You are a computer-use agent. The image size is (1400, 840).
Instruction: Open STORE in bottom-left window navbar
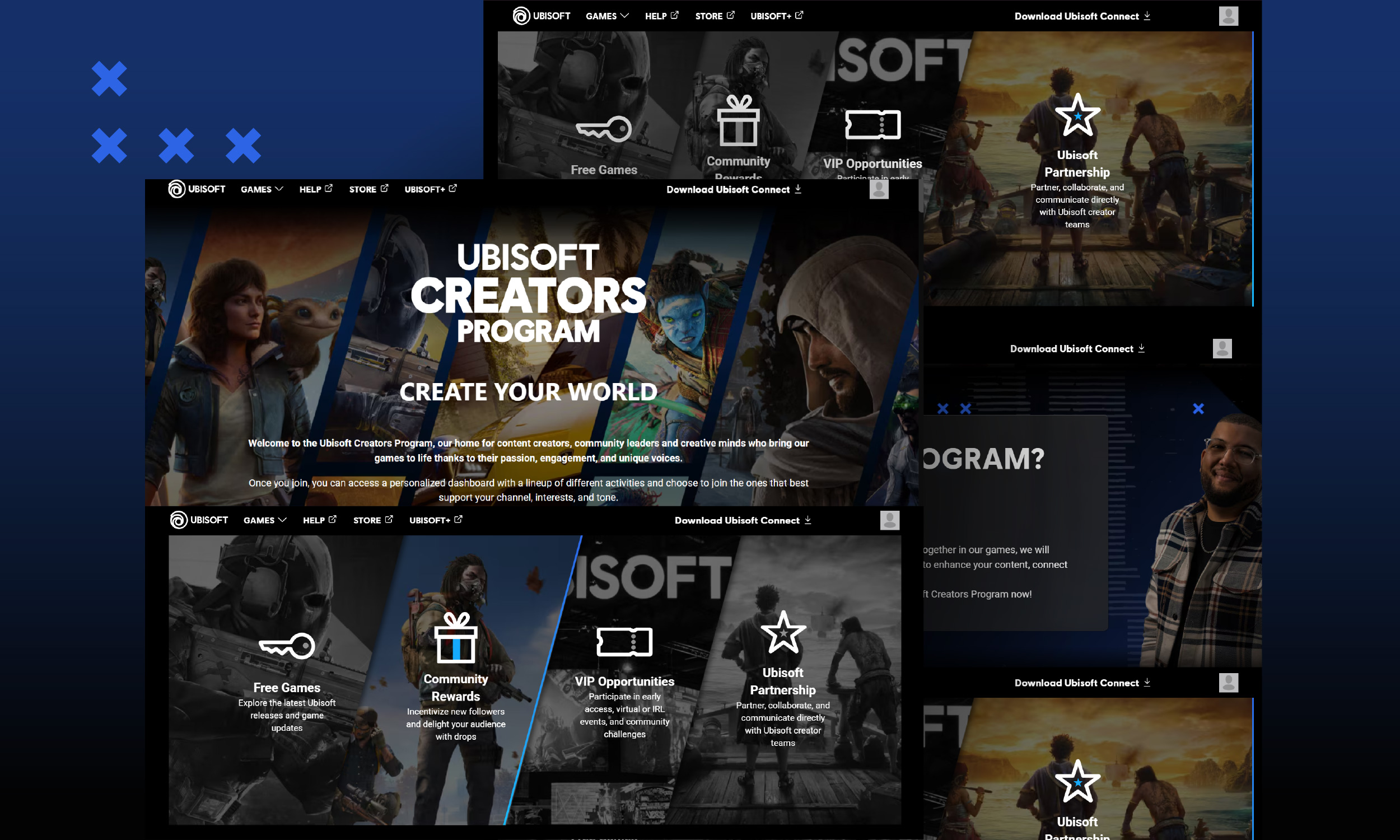click(x=373, y=520)
